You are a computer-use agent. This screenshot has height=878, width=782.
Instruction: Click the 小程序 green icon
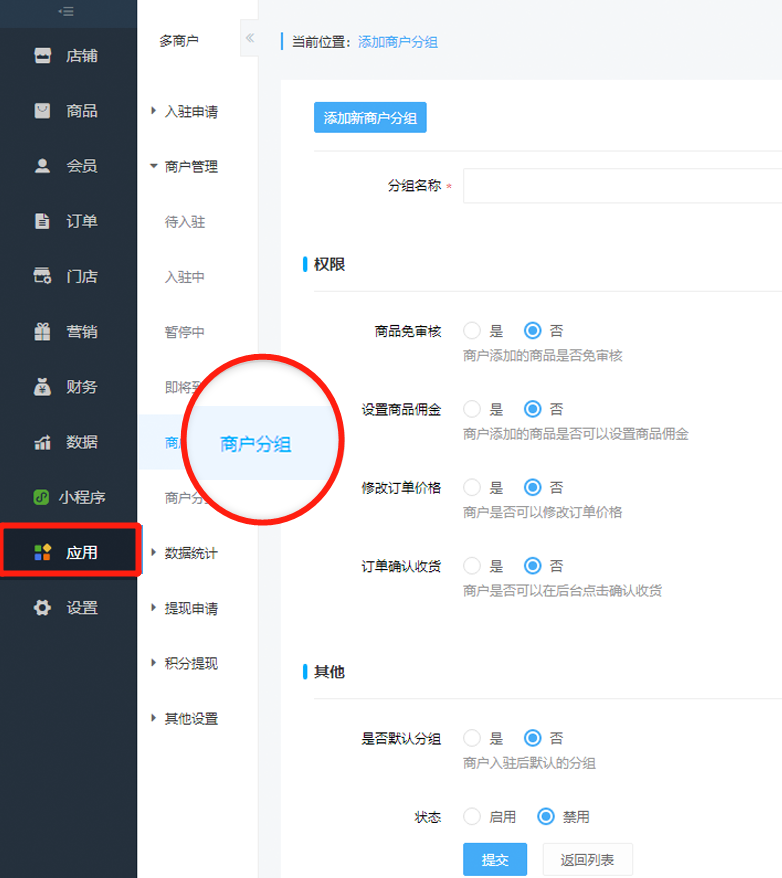(x=41, y=497)
